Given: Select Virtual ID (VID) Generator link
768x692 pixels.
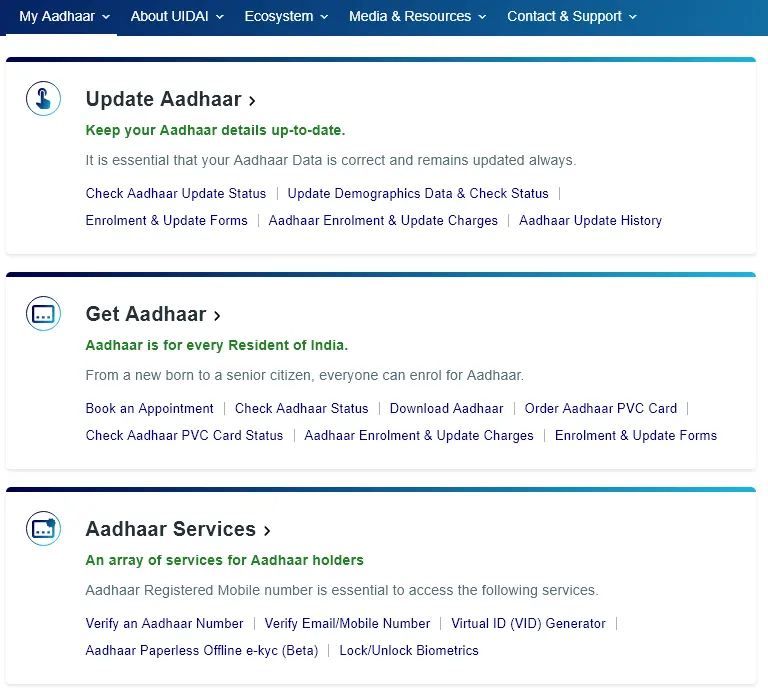Looking at the screenshot, I should pos(528,623).
